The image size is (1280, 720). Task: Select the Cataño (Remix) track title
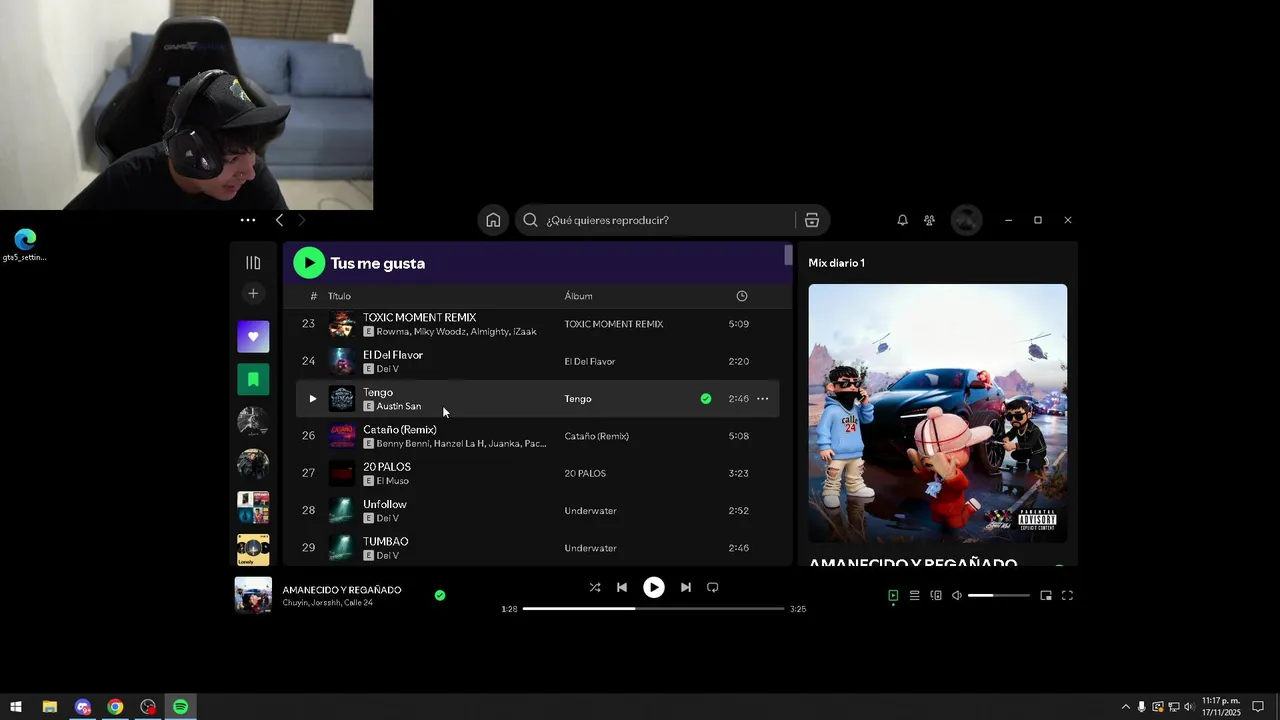(400, 430)
